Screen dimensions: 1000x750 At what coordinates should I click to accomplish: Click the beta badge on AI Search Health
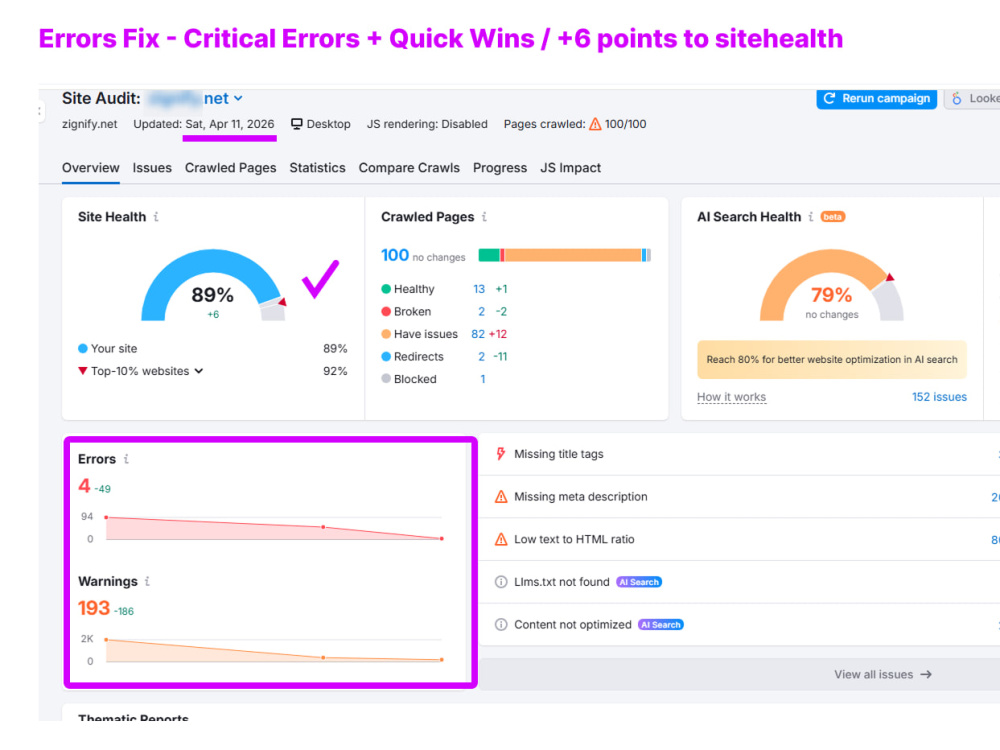tap(832, 217)
